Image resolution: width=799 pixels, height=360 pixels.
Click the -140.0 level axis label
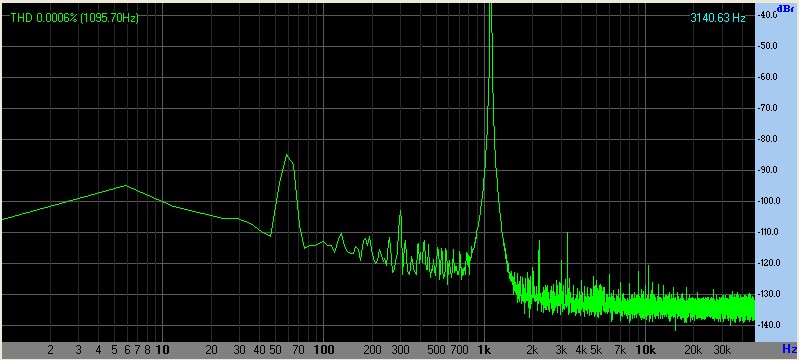(x=766, y=325)
